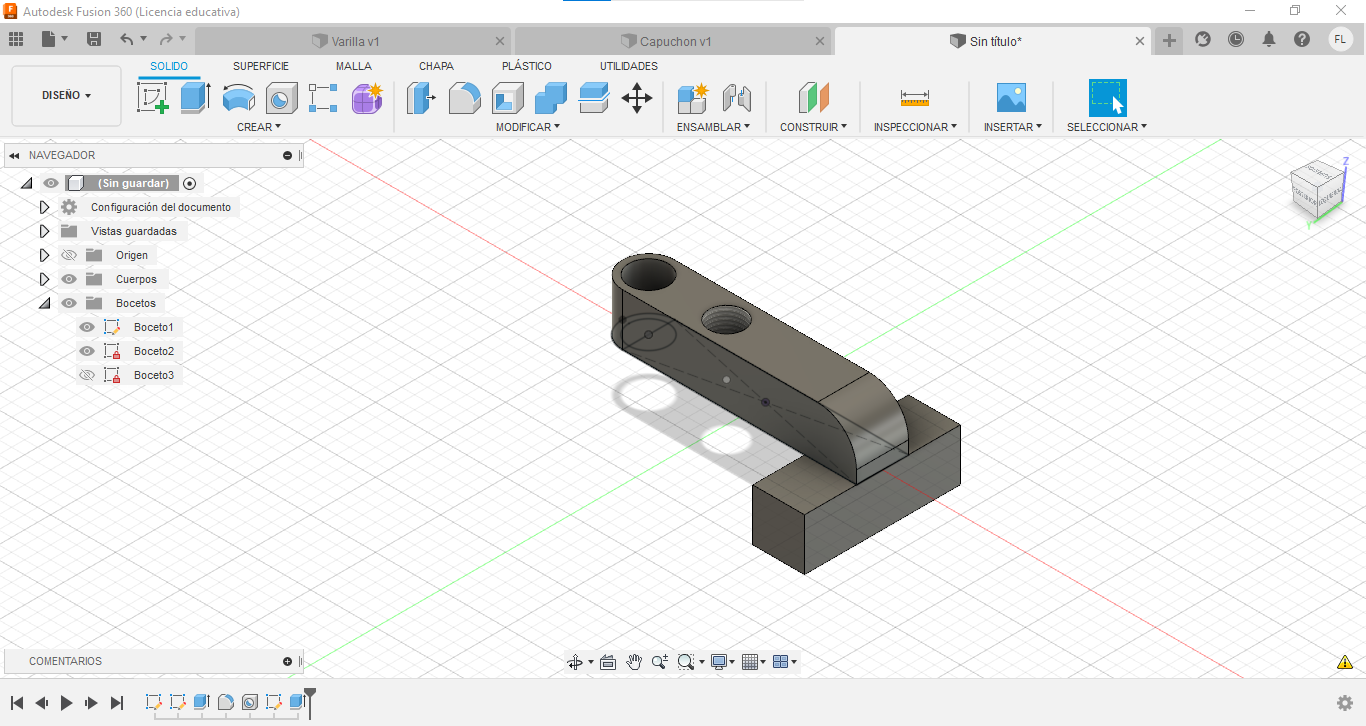Toggle visibility of the (Sin guardar) root component

click(x=51, y=183)
